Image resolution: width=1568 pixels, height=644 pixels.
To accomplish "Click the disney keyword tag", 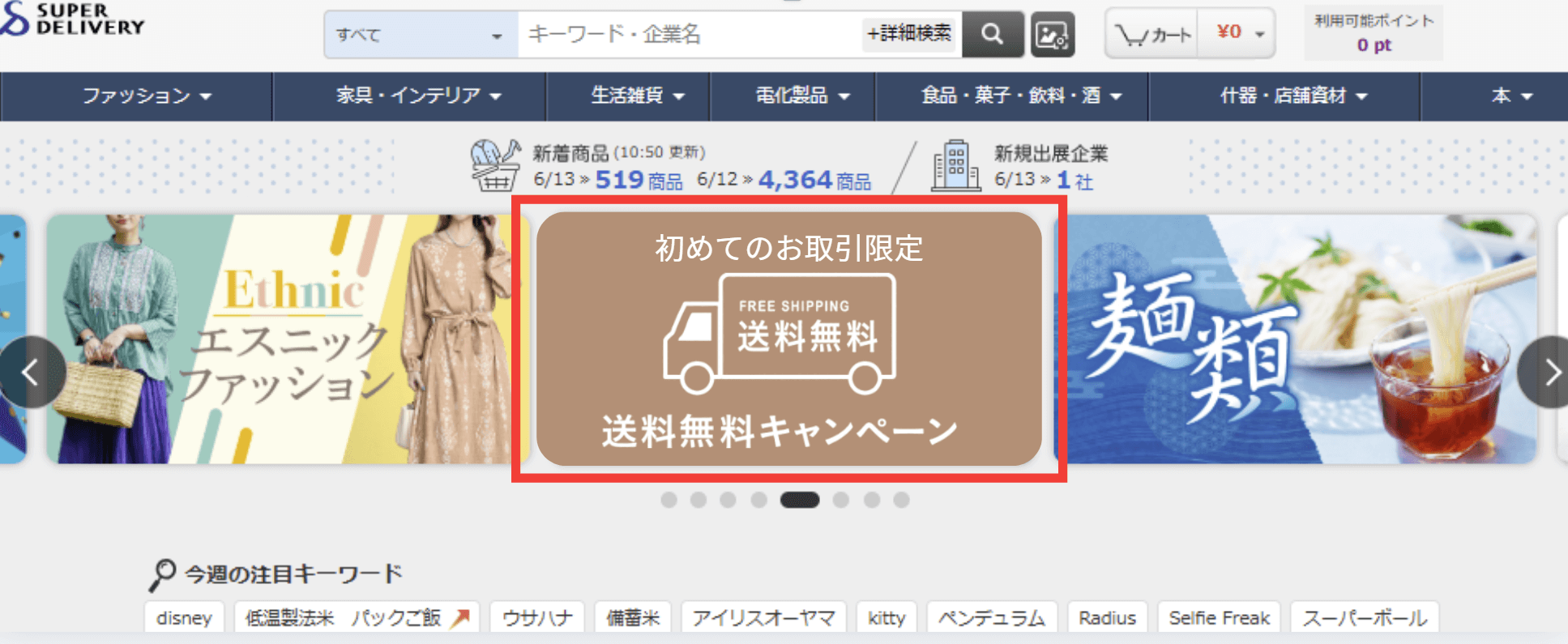I will 184,618.
